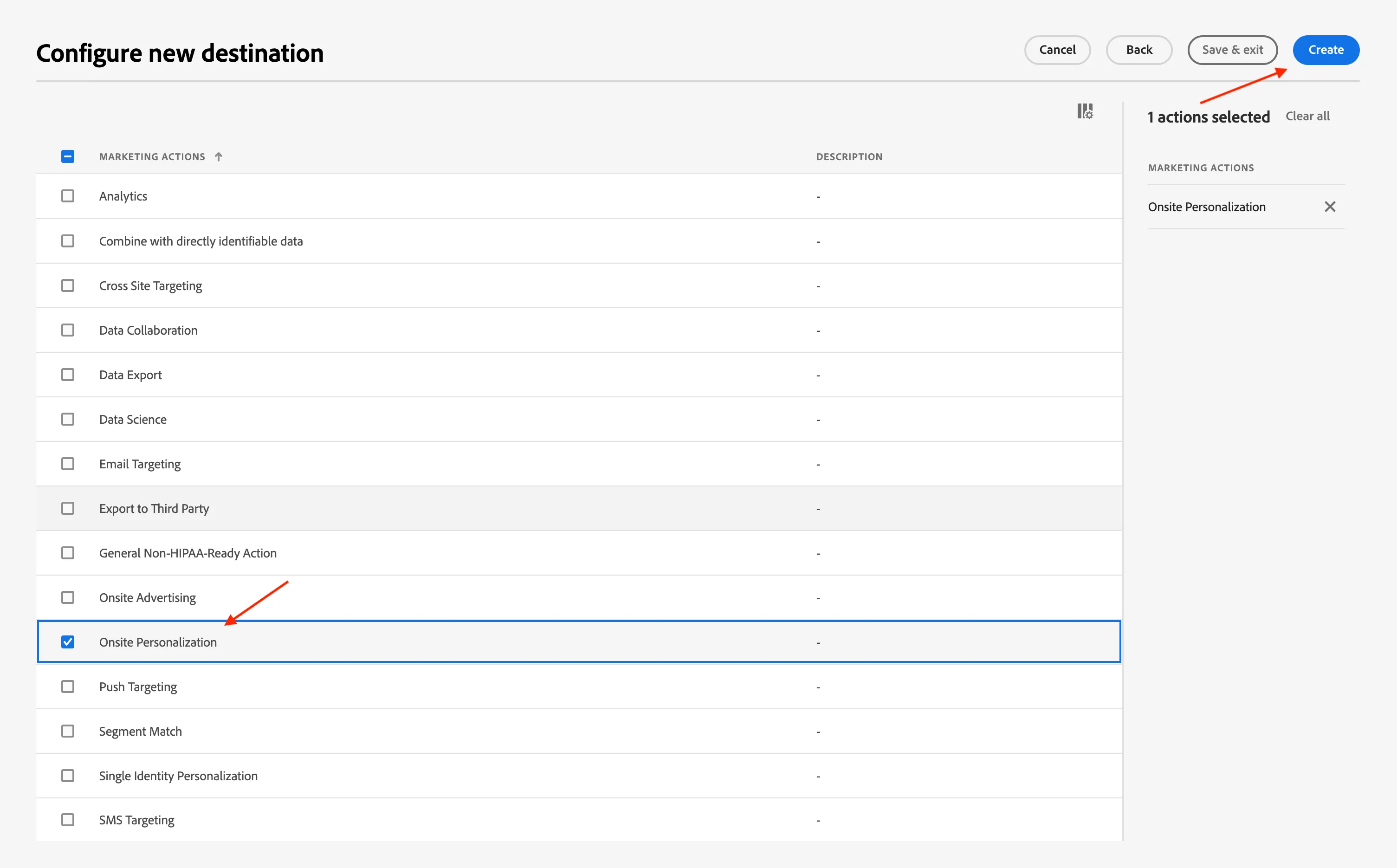Tick the Data Collaboration checkbox
Screen dimensions: 1397x868
(x=68, y=330)
